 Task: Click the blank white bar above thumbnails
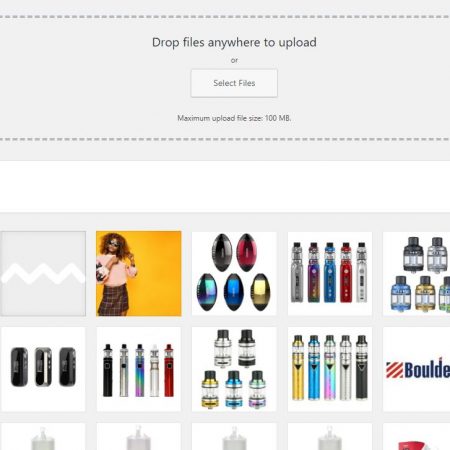[225, 186]
